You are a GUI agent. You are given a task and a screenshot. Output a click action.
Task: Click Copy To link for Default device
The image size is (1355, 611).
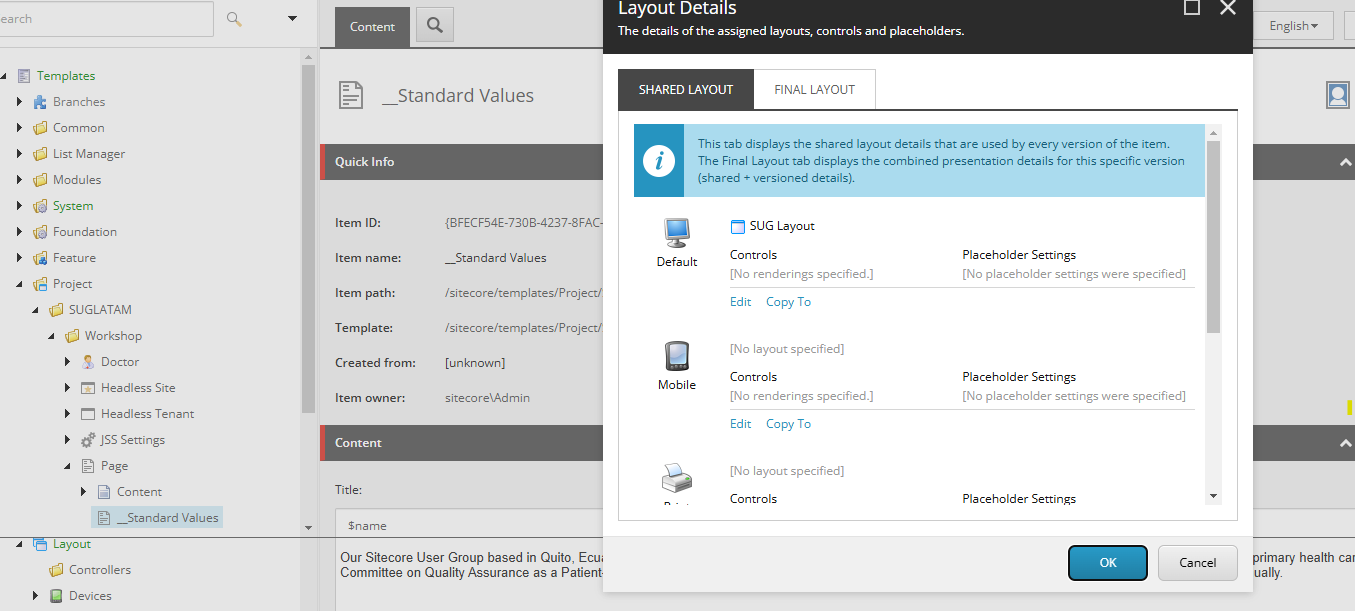click(788, 302)
